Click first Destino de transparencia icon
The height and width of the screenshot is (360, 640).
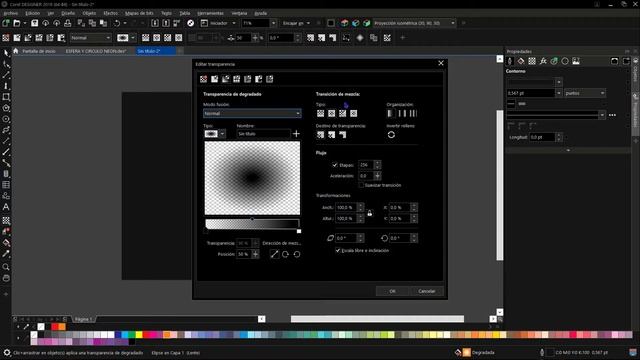[x=320, y=135]
